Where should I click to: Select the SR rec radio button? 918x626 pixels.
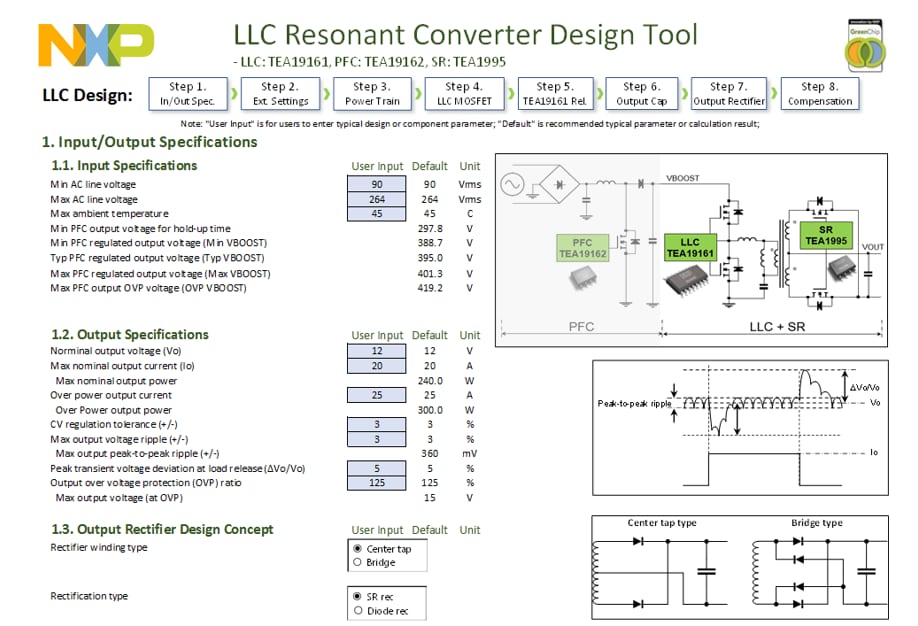point(358,597)
